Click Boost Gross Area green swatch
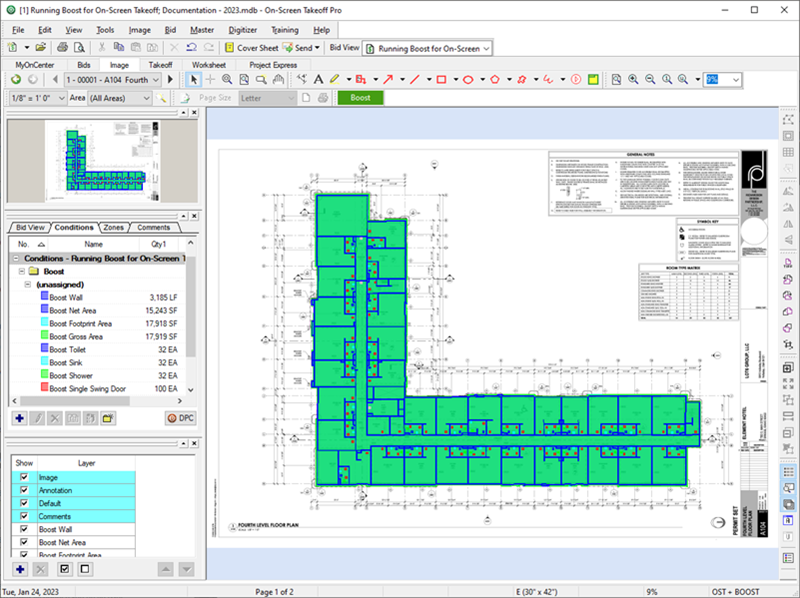This screenshot has width=800, height=598. coord(44,336)
